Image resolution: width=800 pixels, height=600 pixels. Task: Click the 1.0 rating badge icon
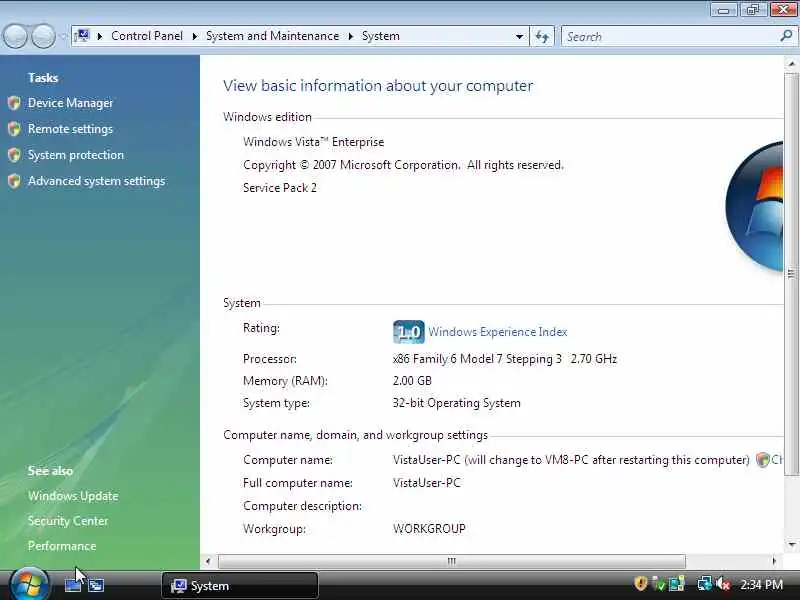[x=409, y=332]
